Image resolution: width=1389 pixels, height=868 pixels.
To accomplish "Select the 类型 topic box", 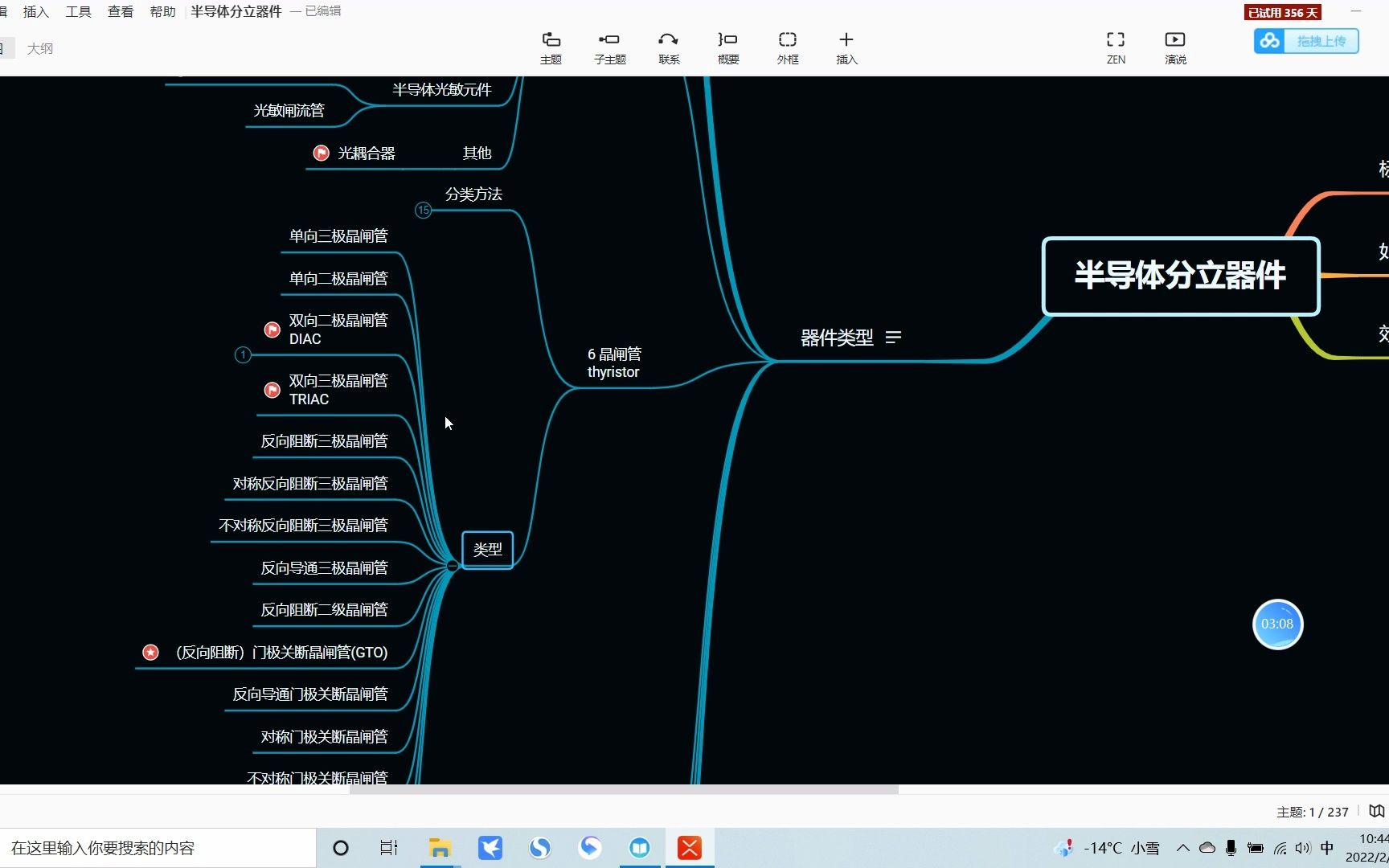I will tap(488, 550).
